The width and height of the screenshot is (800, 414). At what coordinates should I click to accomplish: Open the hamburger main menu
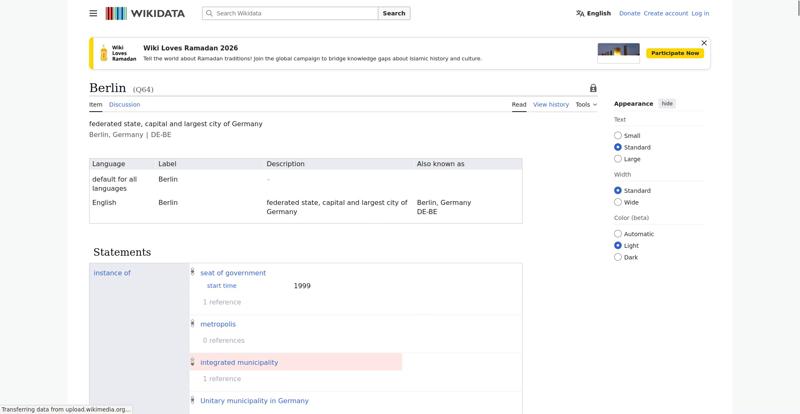(93, 14)
